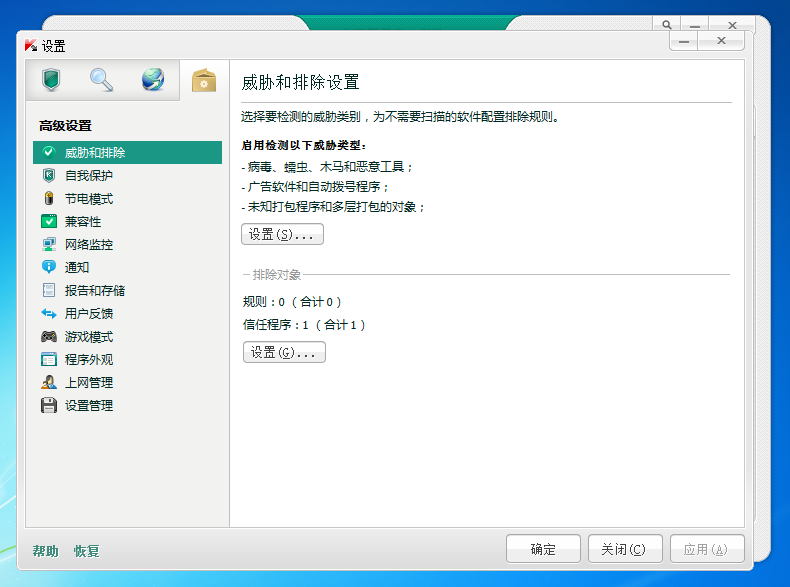
Task: Select 威胁和排除 in the sidebar
Action: pyautogui.click(x=127, y=152)
